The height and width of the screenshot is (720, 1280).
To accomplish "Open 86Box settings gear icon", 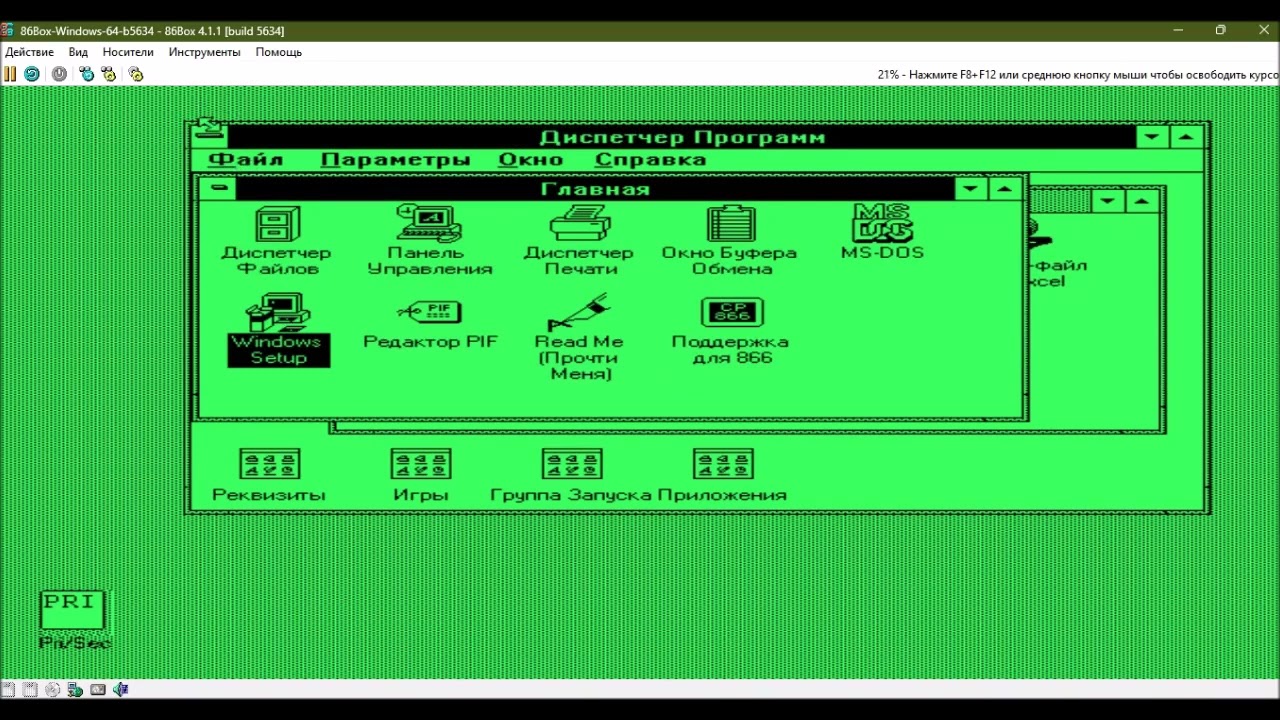I will (x=136, y=74).
